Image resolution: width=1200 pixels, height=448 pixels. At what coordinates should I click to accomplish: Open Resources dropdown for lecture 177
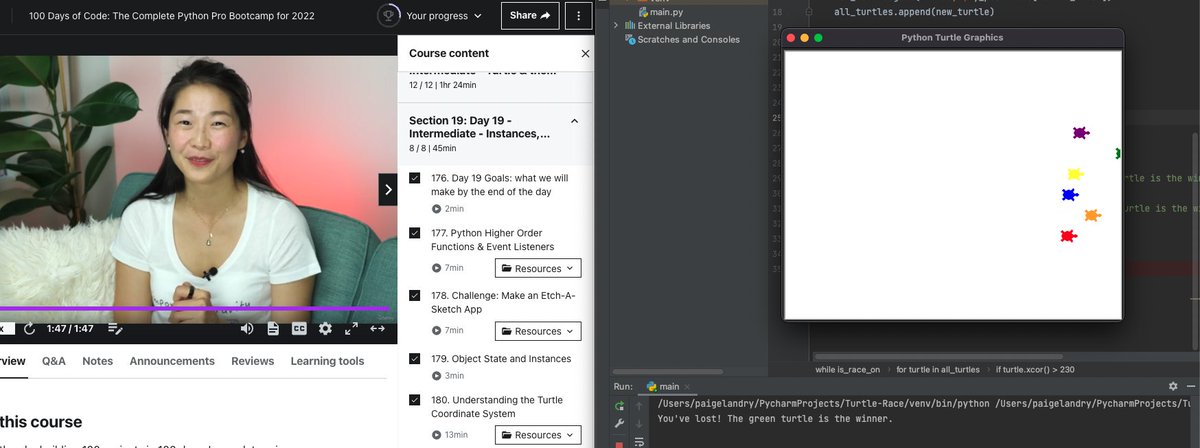click(x=538, y=268)
